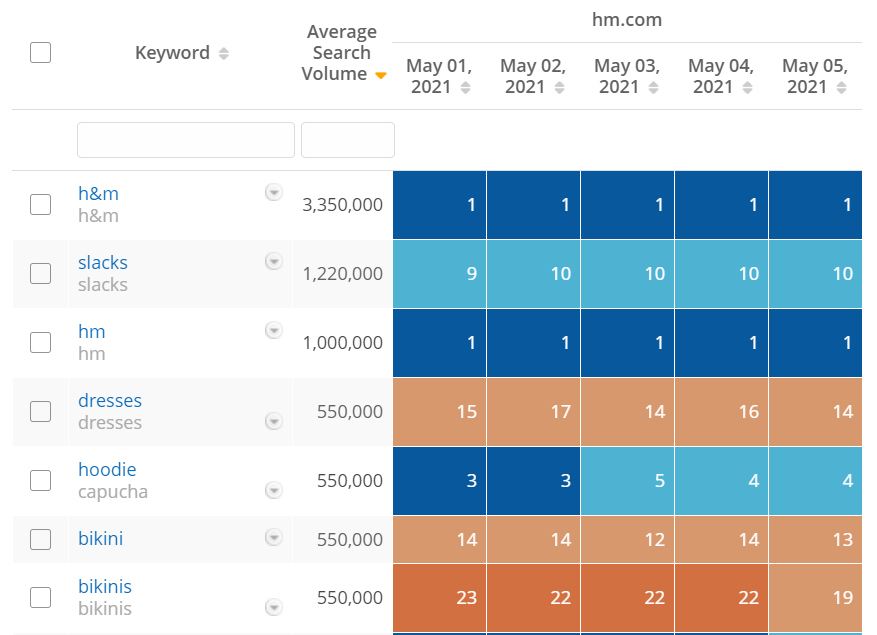Check the hm row checkbox

point(40,342)
